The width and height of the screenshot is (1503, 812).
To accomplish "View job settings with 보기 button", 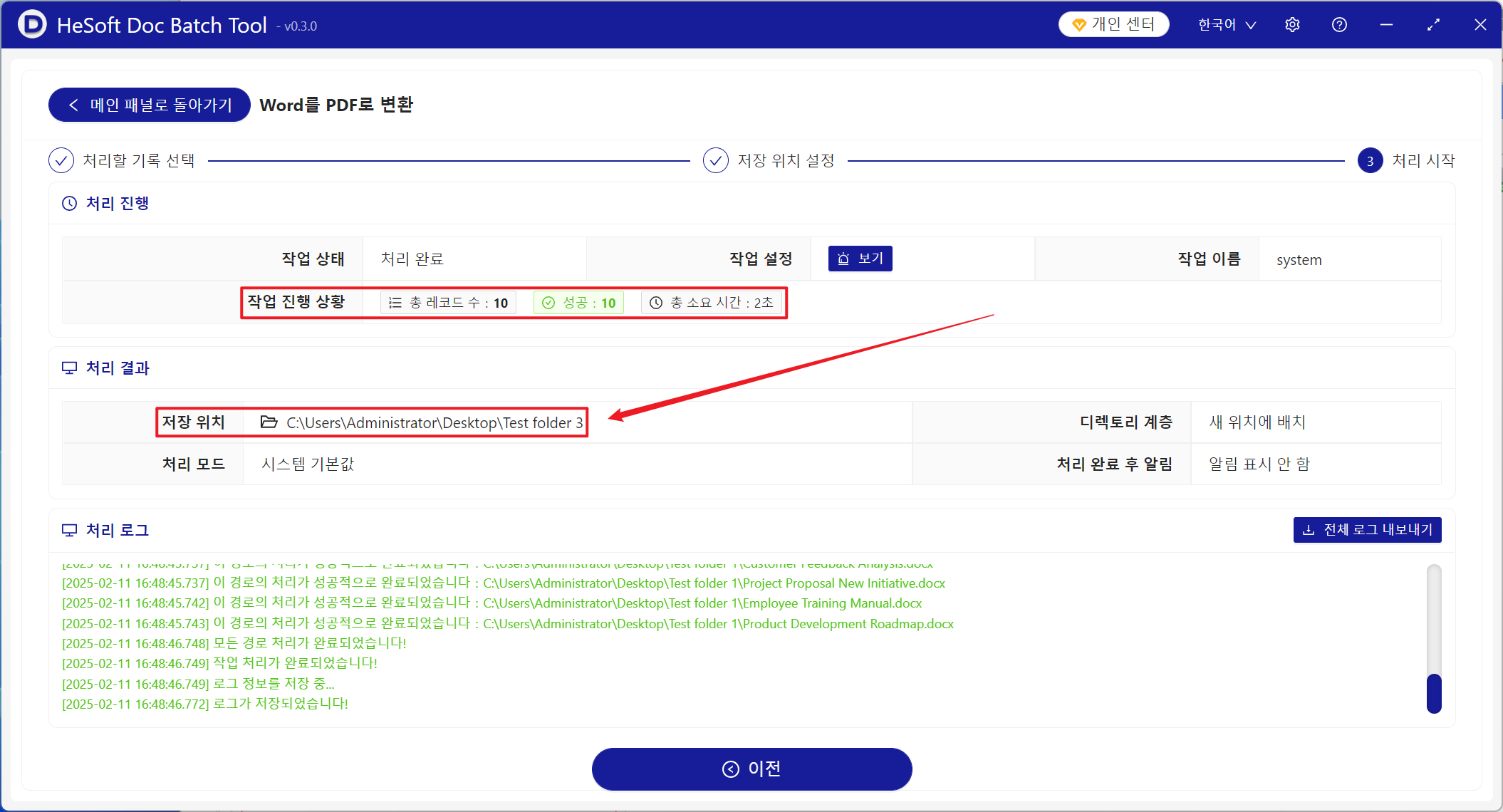I will tap(860, 259).
